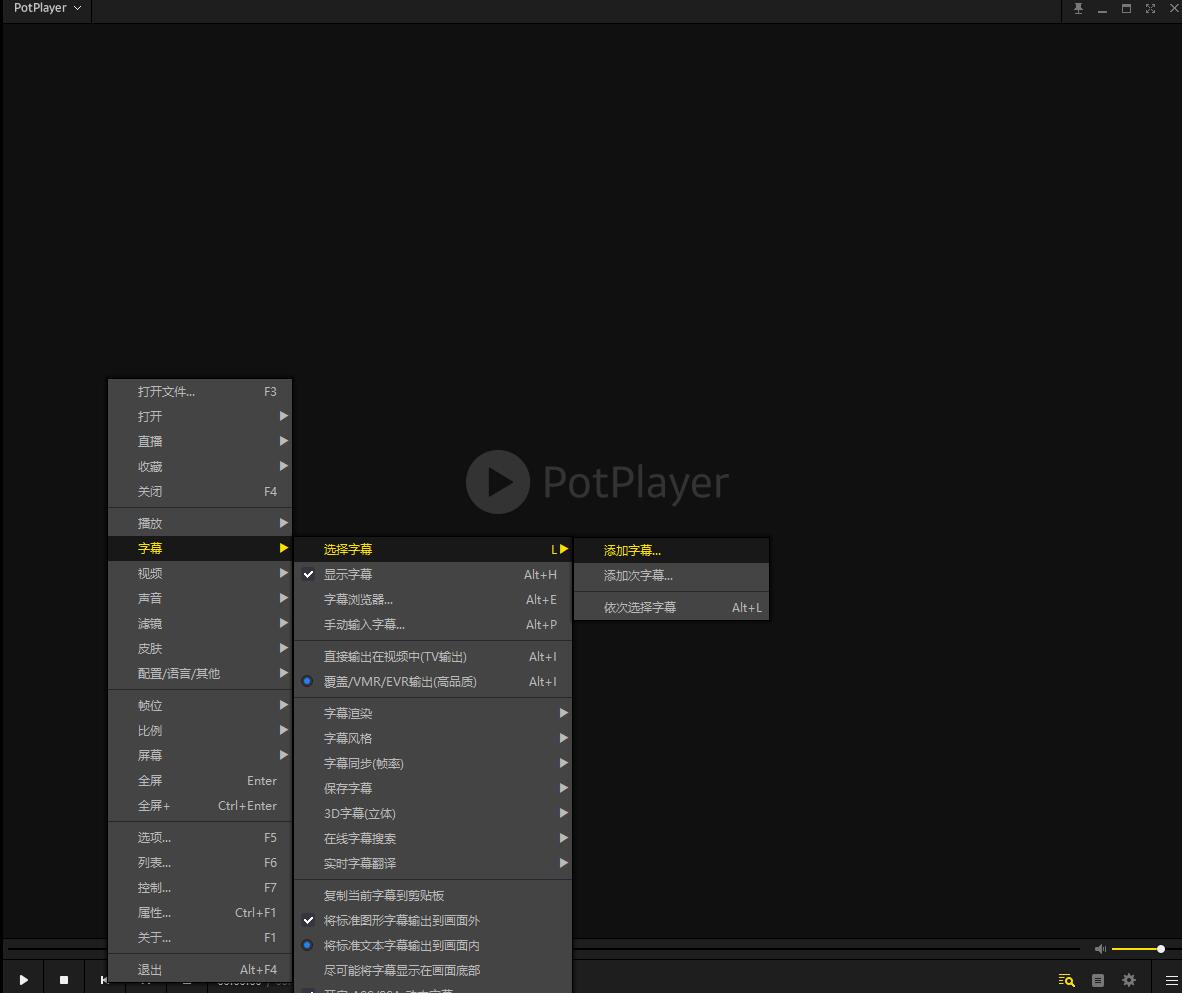This screenshot has width=1182, height=993.
Task: Enable 尽可能将字幕显示在画面底部
Action: pyautogui.click(x=433, y=970)
